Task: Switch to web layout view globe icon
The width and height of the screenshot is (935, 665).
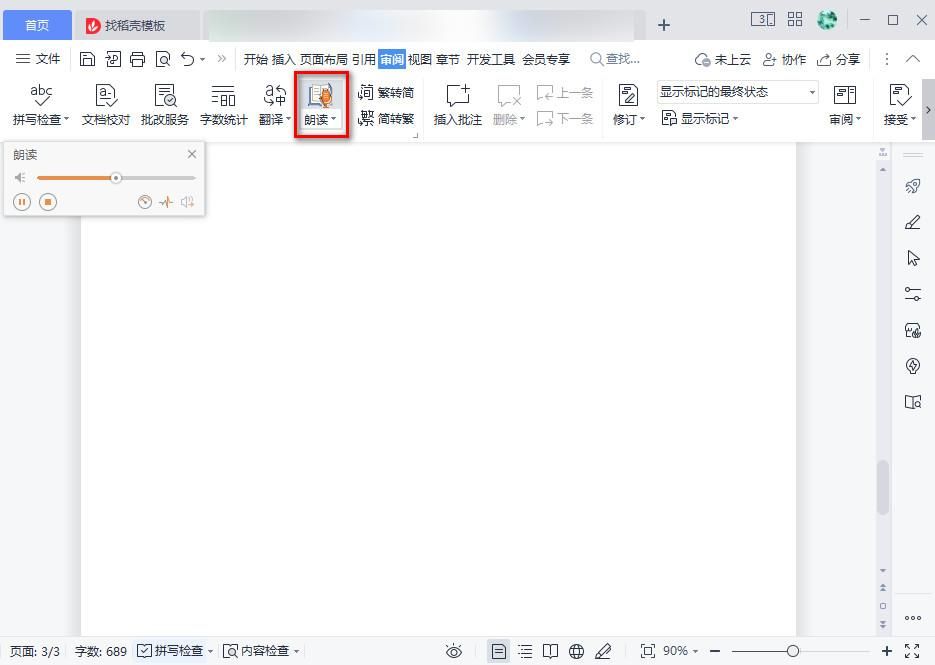Action: click(576, 651)
